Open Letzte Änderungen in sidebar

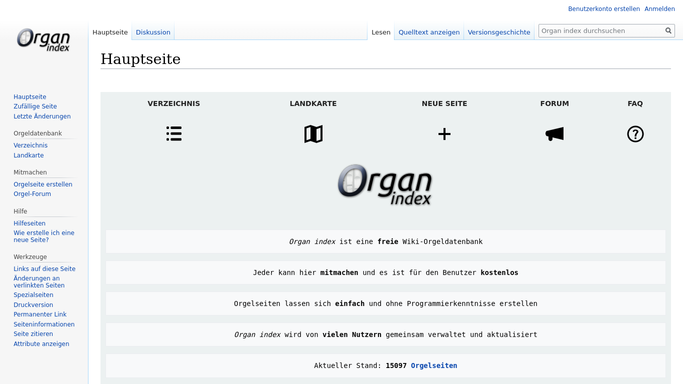tap(42, 116)
